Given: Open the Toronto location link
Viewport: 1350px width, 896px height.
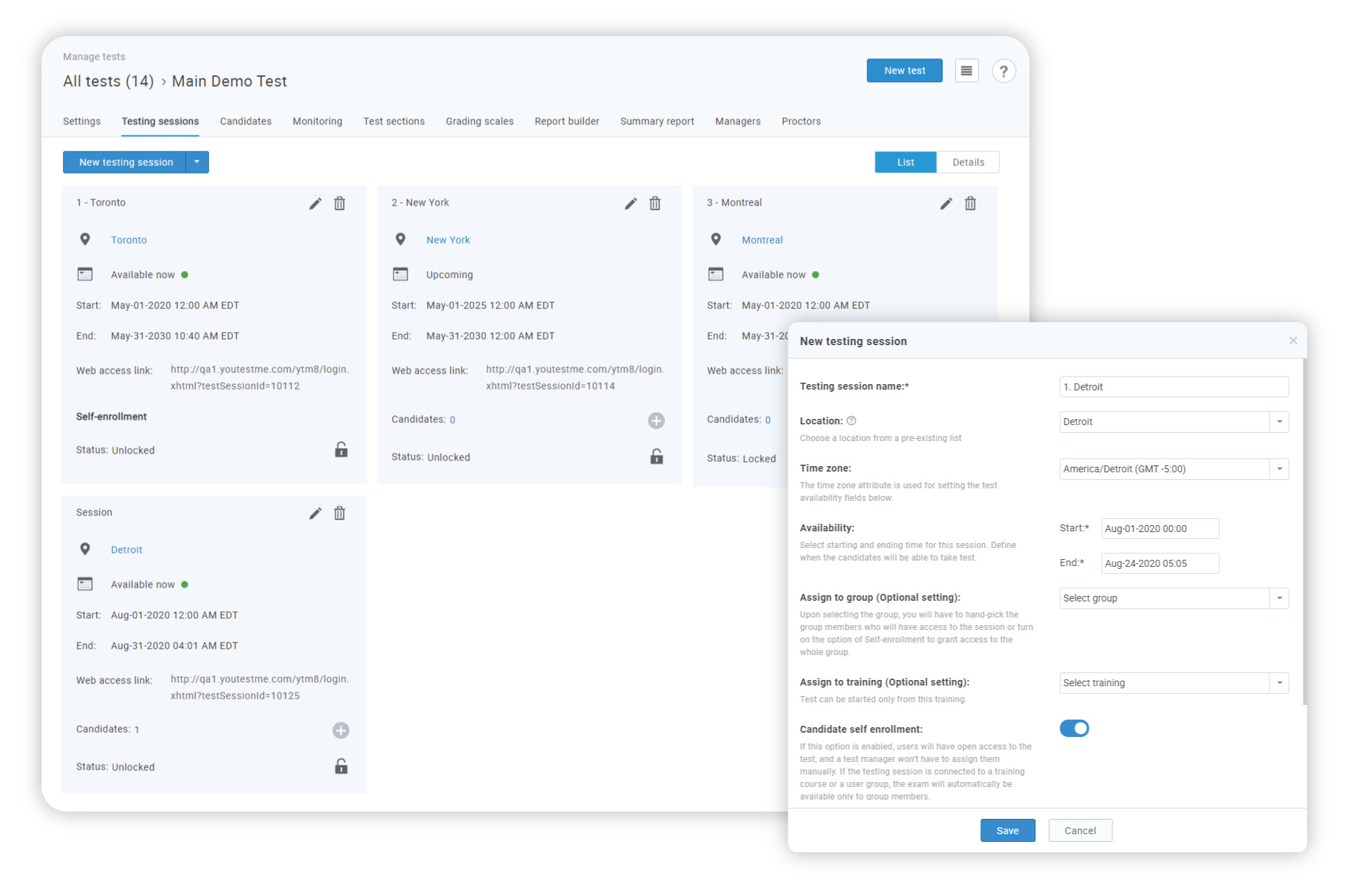Looking at the screenshot, I should (129, 240).
